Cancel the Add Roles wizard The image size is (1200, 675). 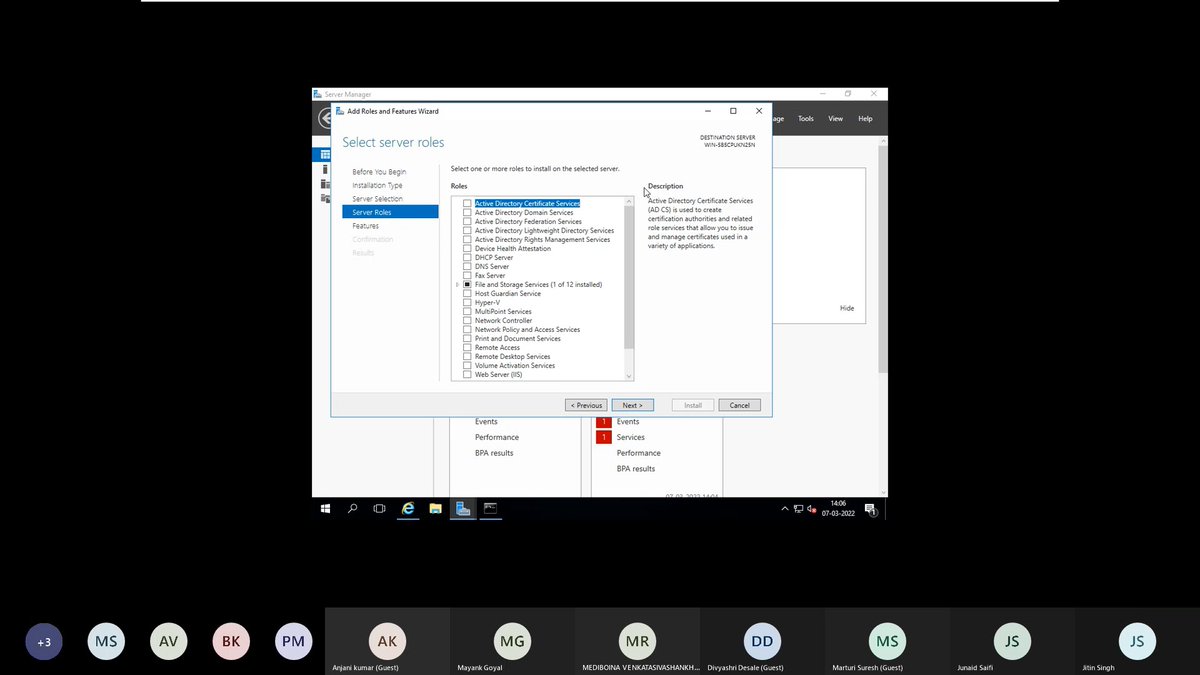click(x=740, y=405)
